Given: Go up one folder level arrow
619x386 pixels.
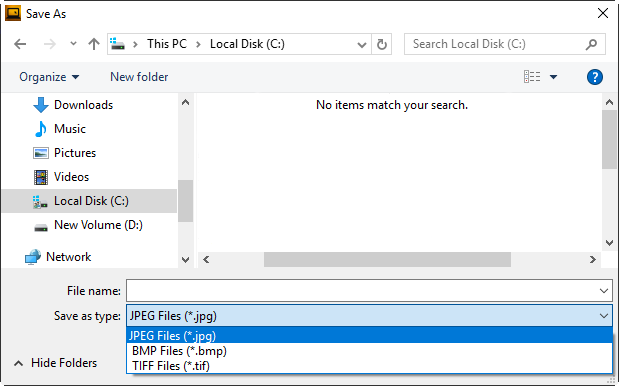Looking at the screenshot, I should [94, 44].
